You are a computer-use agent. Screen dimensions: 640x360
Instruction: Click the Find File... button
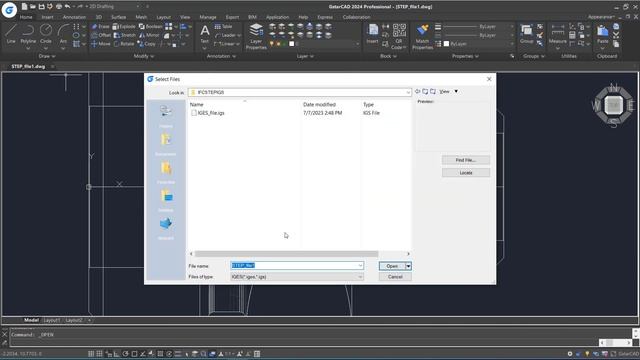[466, 160]
